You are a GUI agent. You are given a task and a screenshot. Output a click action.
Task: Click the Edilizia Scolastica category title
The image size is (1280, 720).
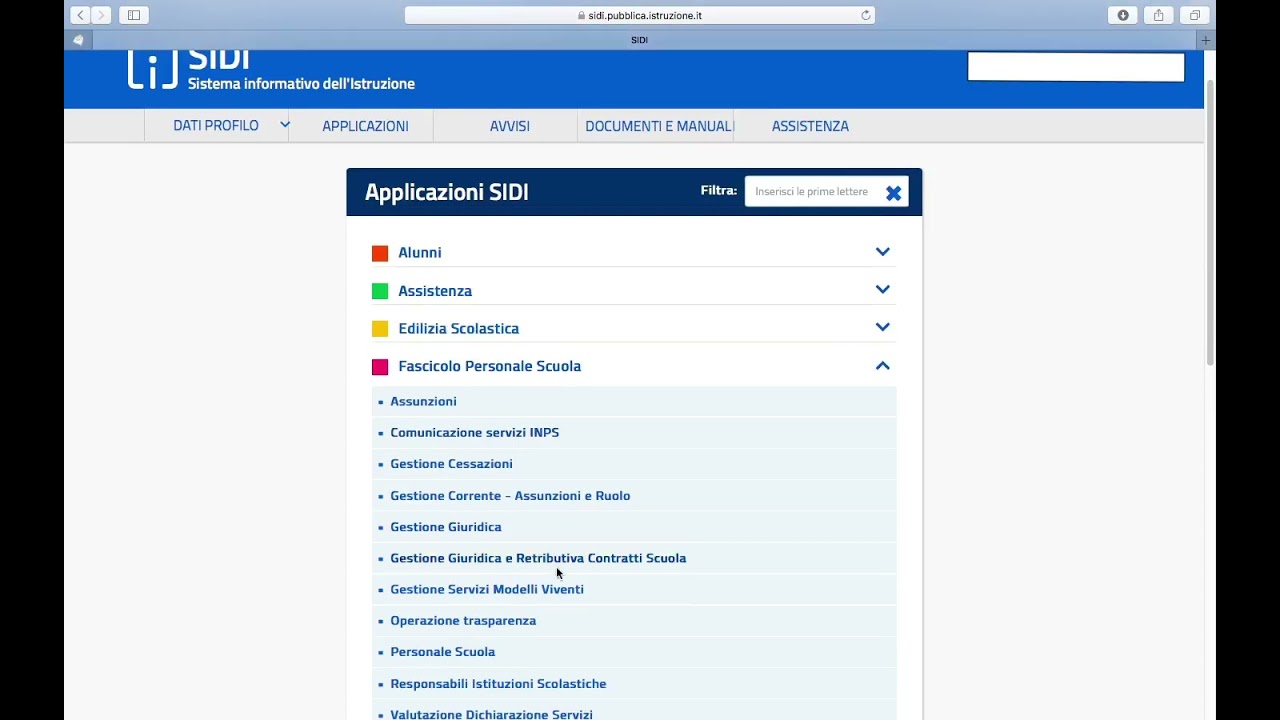pos(459,328)
